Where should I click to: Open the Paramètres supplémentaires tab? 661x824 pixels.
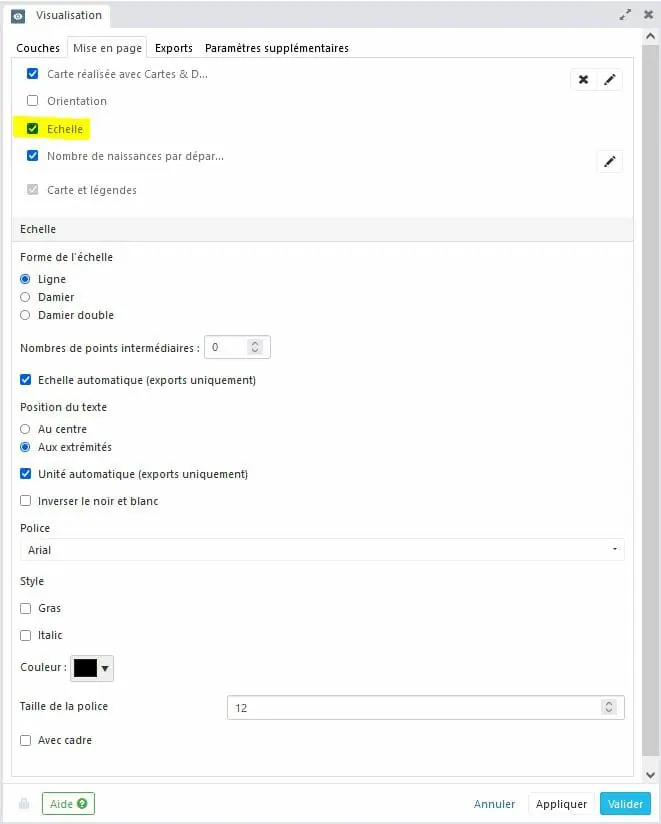click(276, 48)
